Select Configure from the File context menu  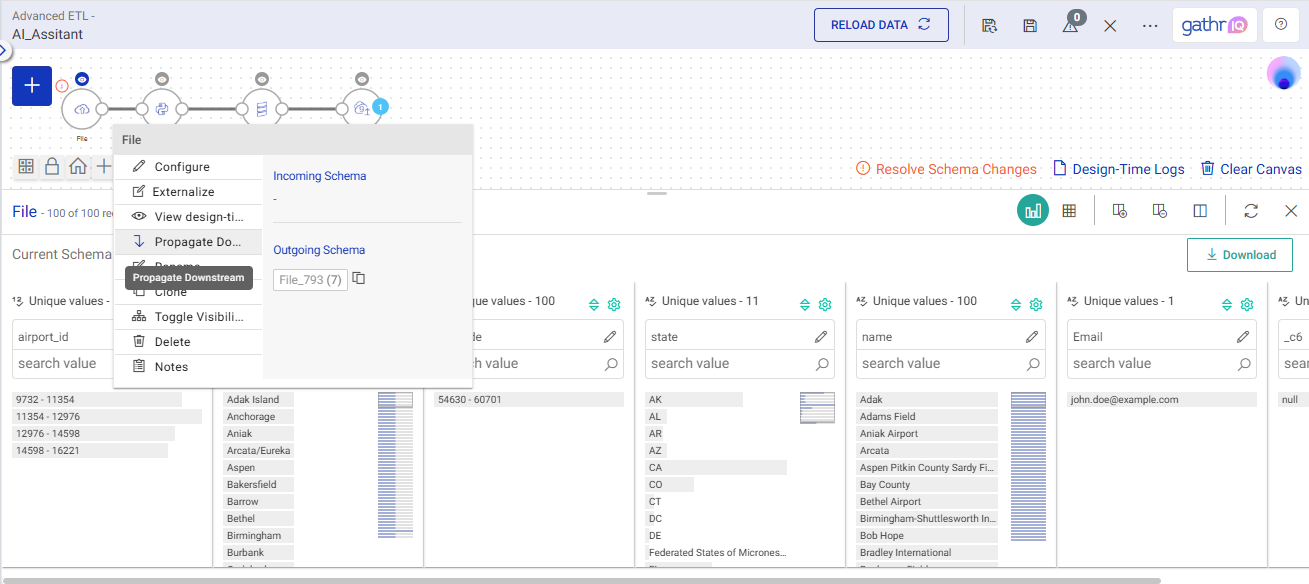pos(181,167)
